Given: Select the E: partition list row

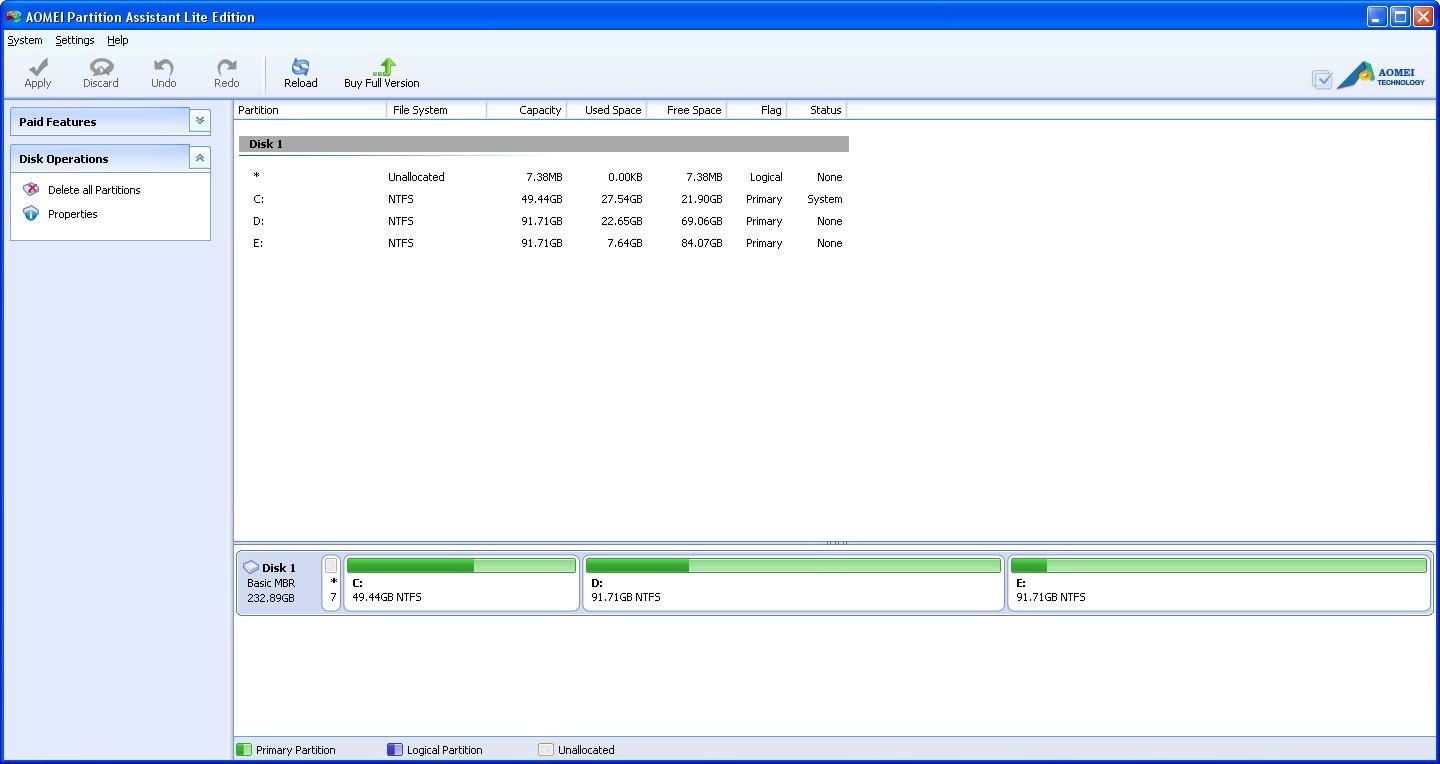Looking at the screenshot, I should tap(544, 243).
